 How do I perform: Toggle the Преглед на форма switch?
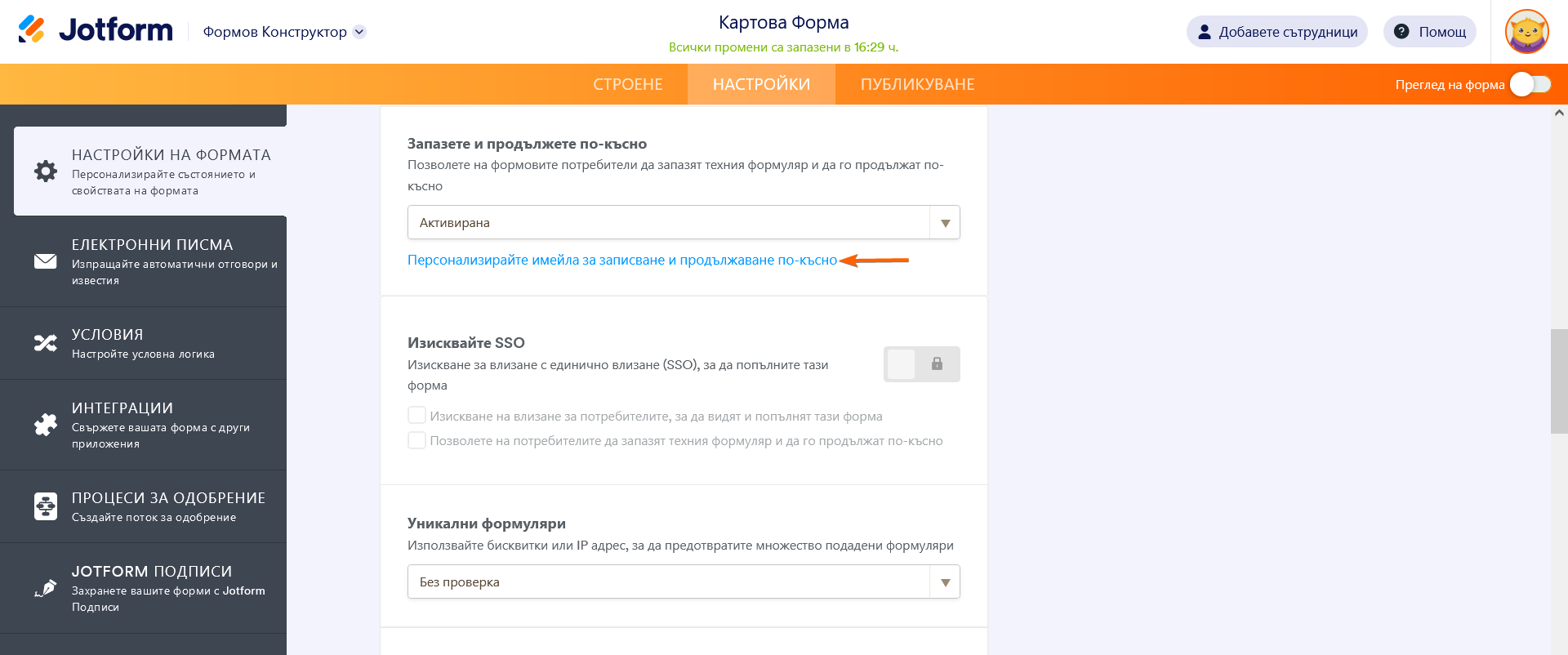point(1530,84)
